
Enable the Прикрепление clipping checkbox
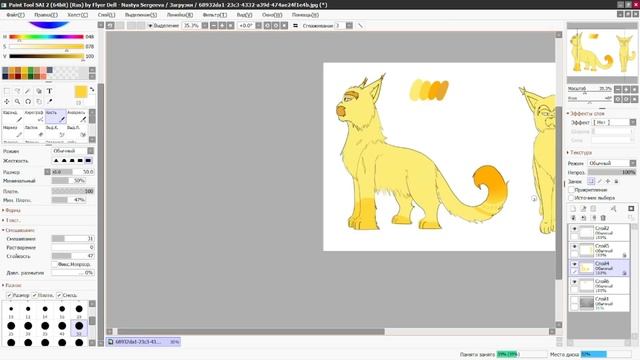[x=571, y=190]
